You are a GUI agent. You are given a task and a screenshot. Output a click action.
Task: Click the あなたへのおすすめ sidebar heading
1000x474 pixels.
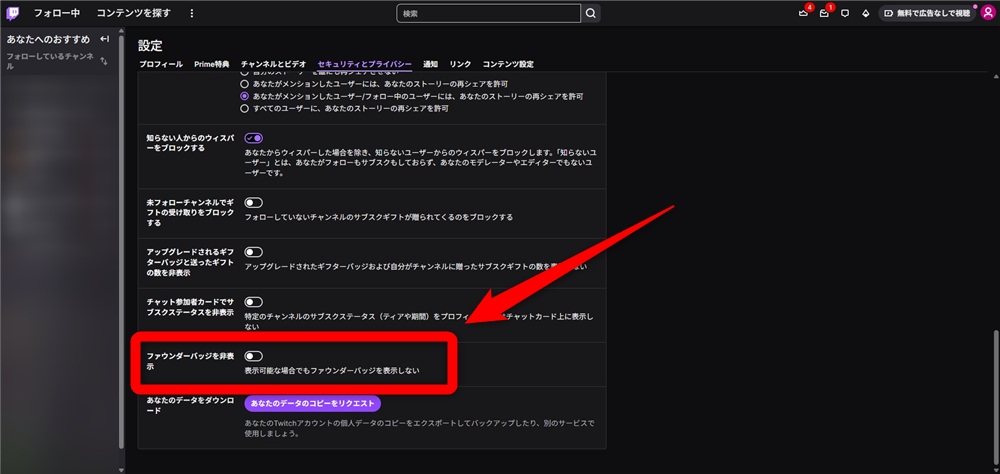coord(48,40)
